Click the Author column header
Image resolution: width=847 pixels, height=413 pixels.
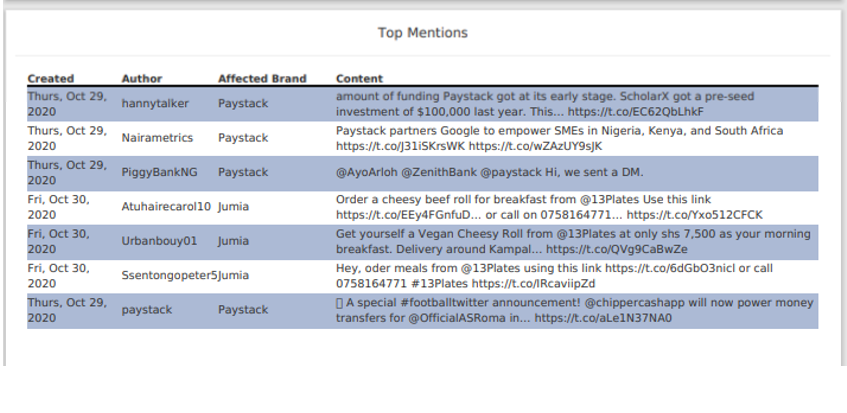(141, 79)
